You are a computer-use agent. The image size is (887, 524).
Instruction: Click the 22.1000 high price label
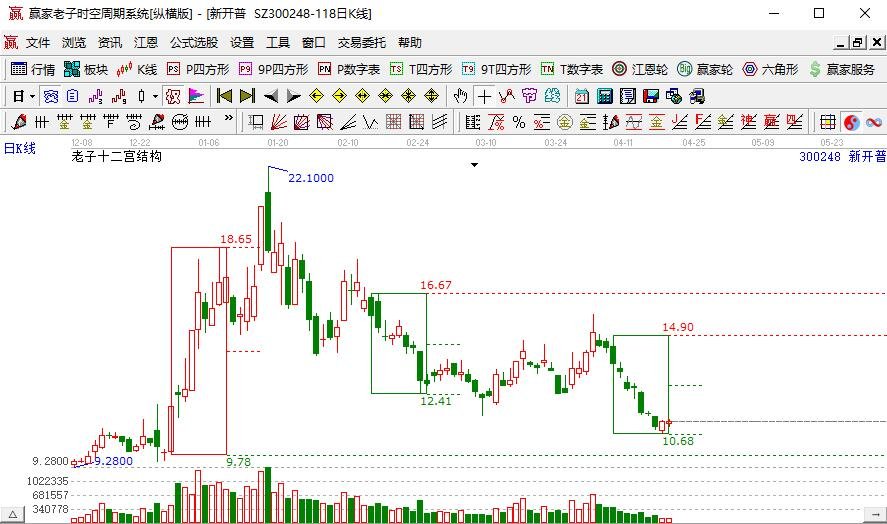click(311, 178)
